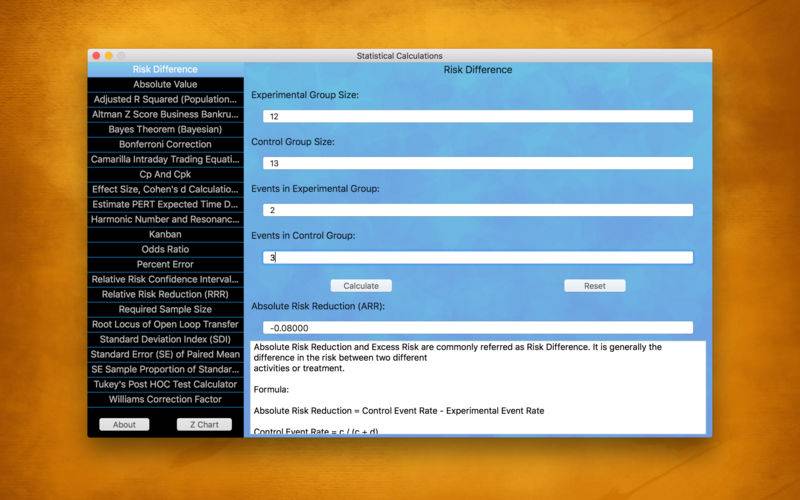Screen dimensions: 800x500
Task: Open the Cp And Cpk calculator
Action: [165, 174]
